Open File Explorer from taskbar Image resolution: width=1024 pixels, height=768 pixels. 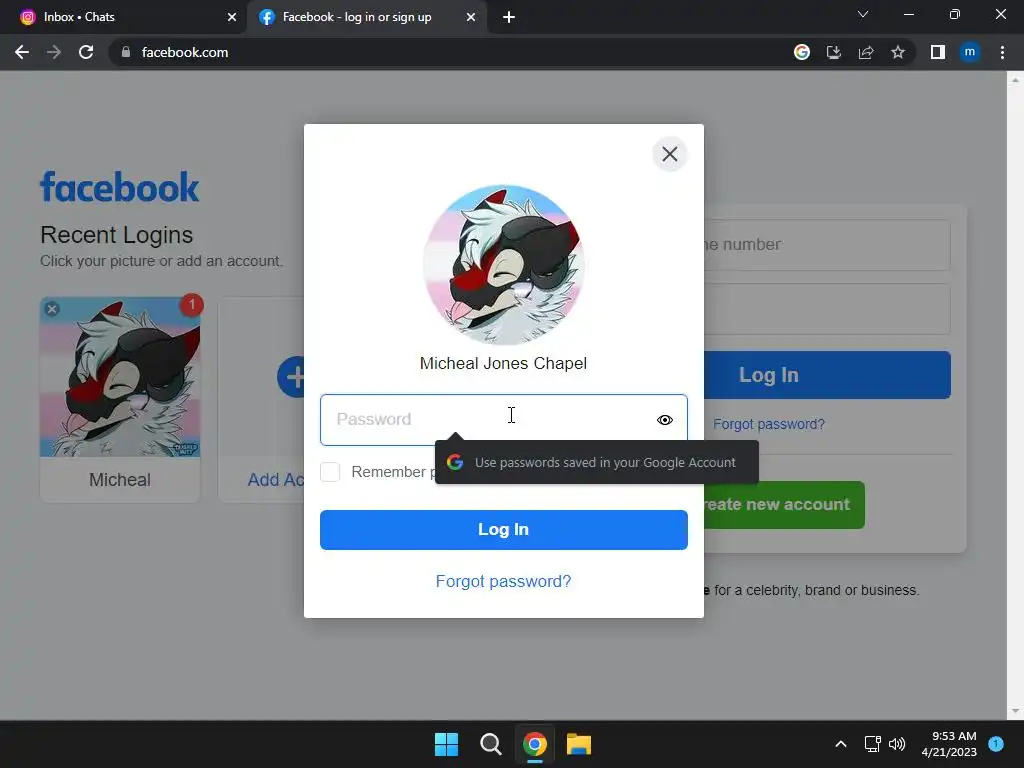[579, 744]
